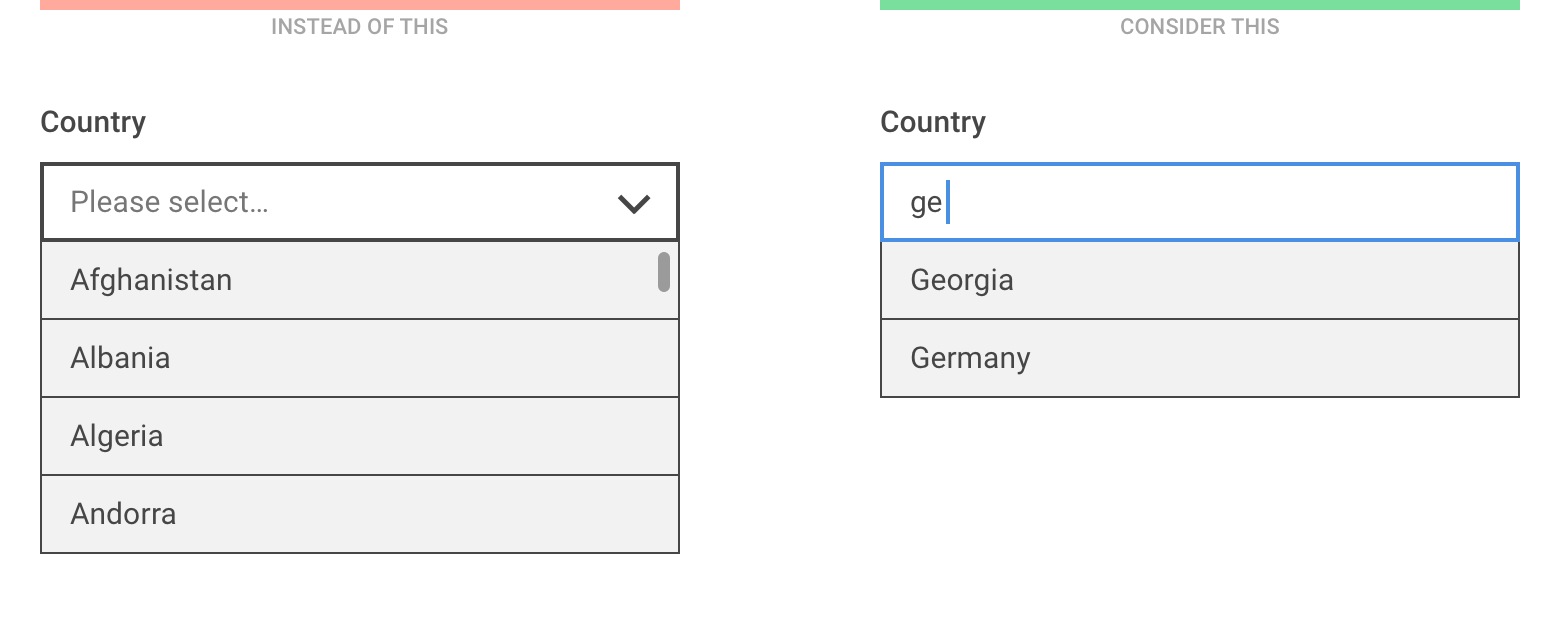Viewport: 1560px width, 632px height.
Task: Click the red bar above "INSTEAD OF THIS"
Action: click(360, 4)
